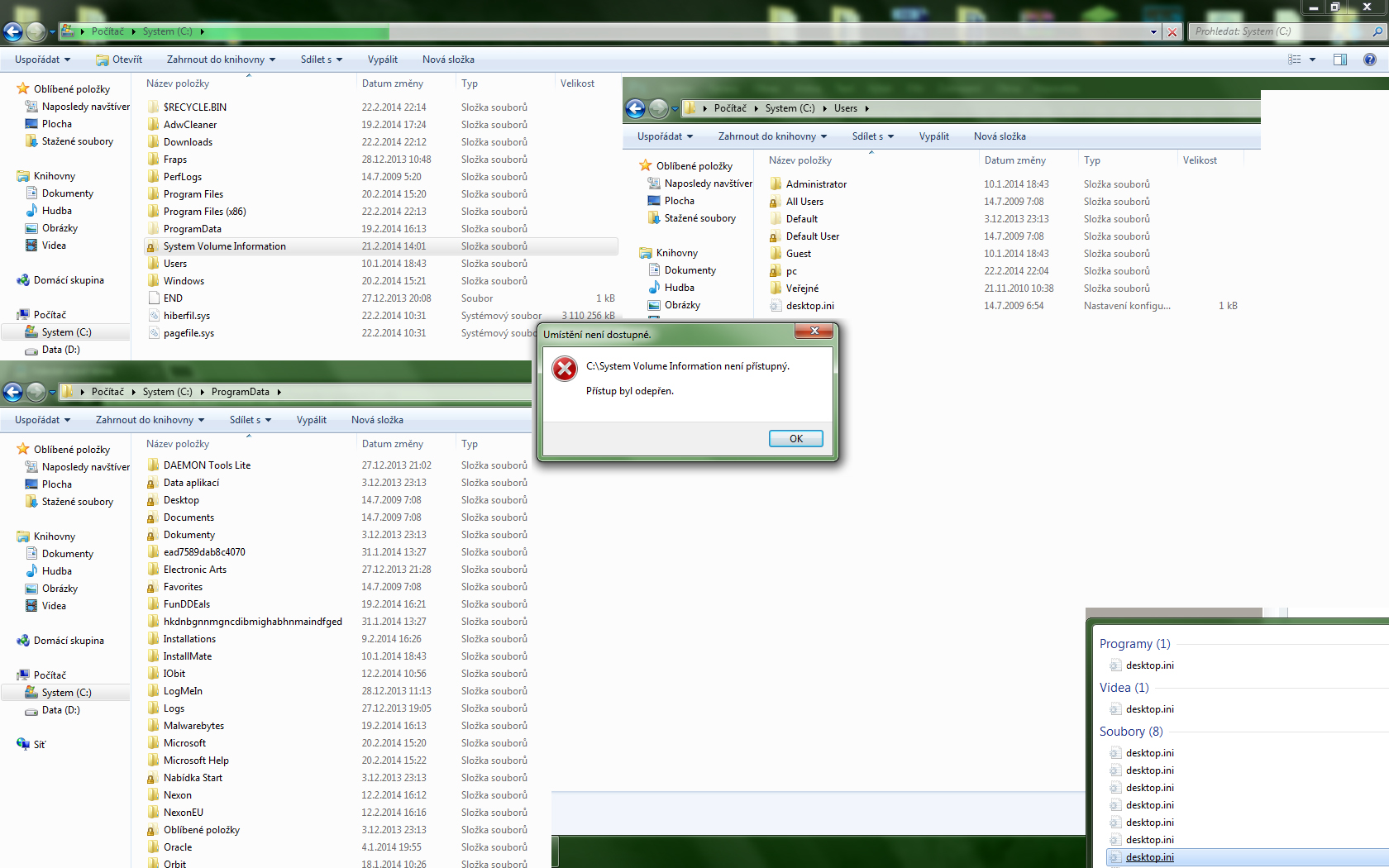Click the help question mark icon

(x=1370, y=60)
